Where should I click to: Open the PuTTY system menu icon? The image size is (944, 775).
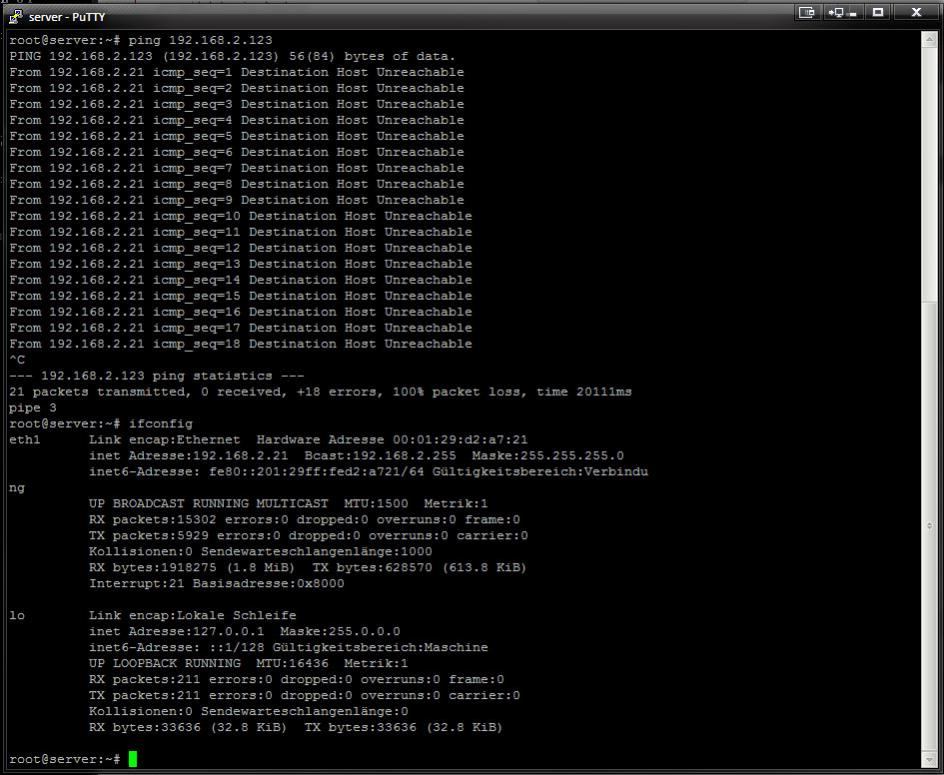(15, 17)
